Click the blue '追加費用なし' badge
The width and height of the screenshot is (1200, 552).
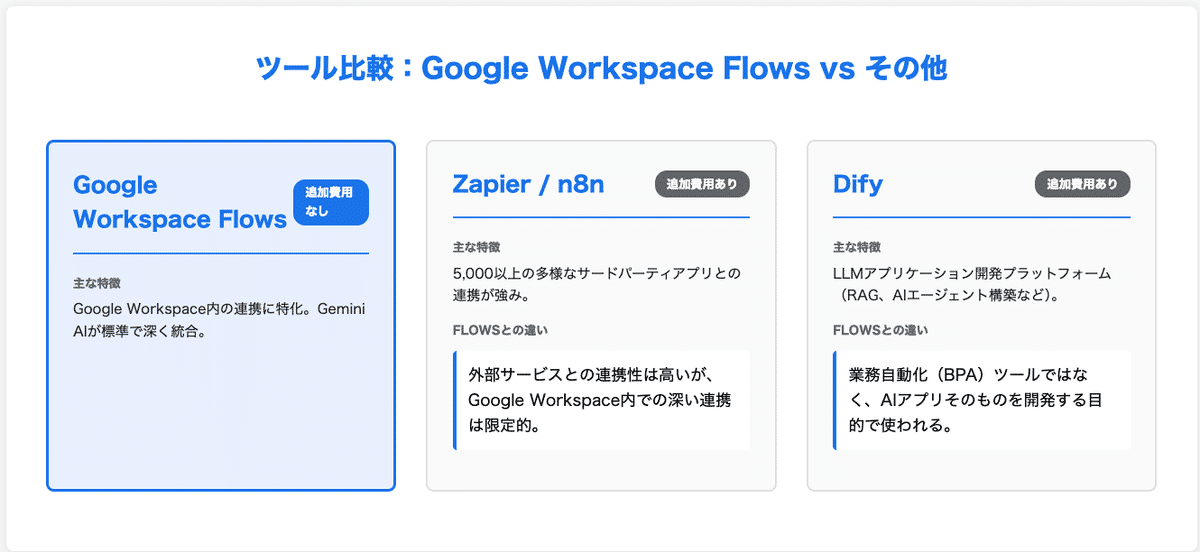(330, 203)
